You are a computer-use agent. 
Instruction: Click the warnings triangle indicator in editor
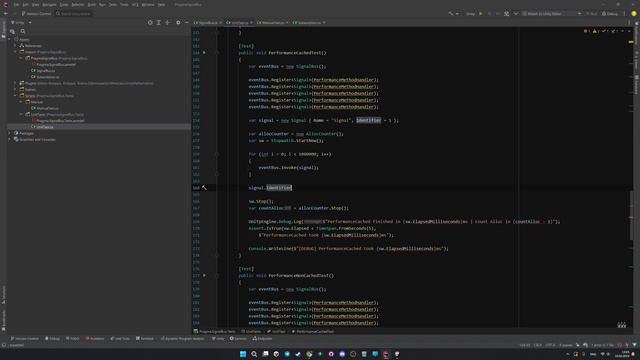[x=595, y=31]
